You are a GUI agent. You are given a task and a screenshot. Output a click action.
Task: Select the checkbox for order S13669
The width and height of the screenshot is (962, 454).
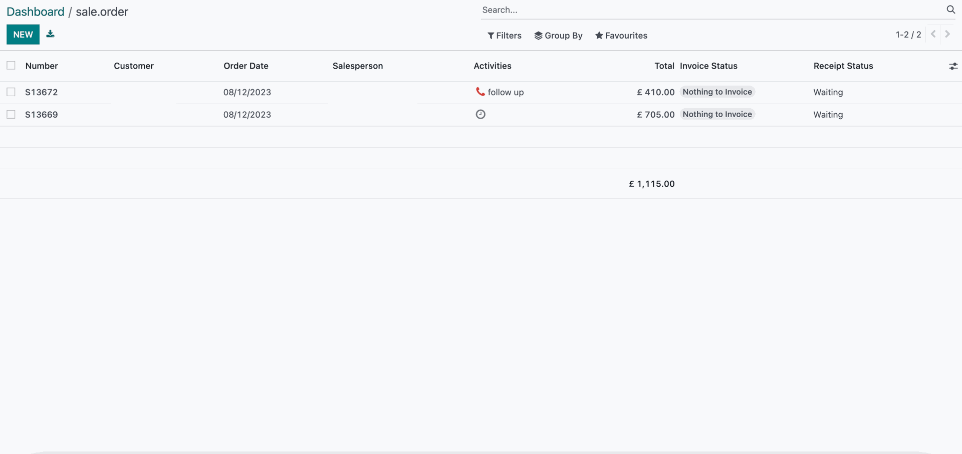[10, 115]
